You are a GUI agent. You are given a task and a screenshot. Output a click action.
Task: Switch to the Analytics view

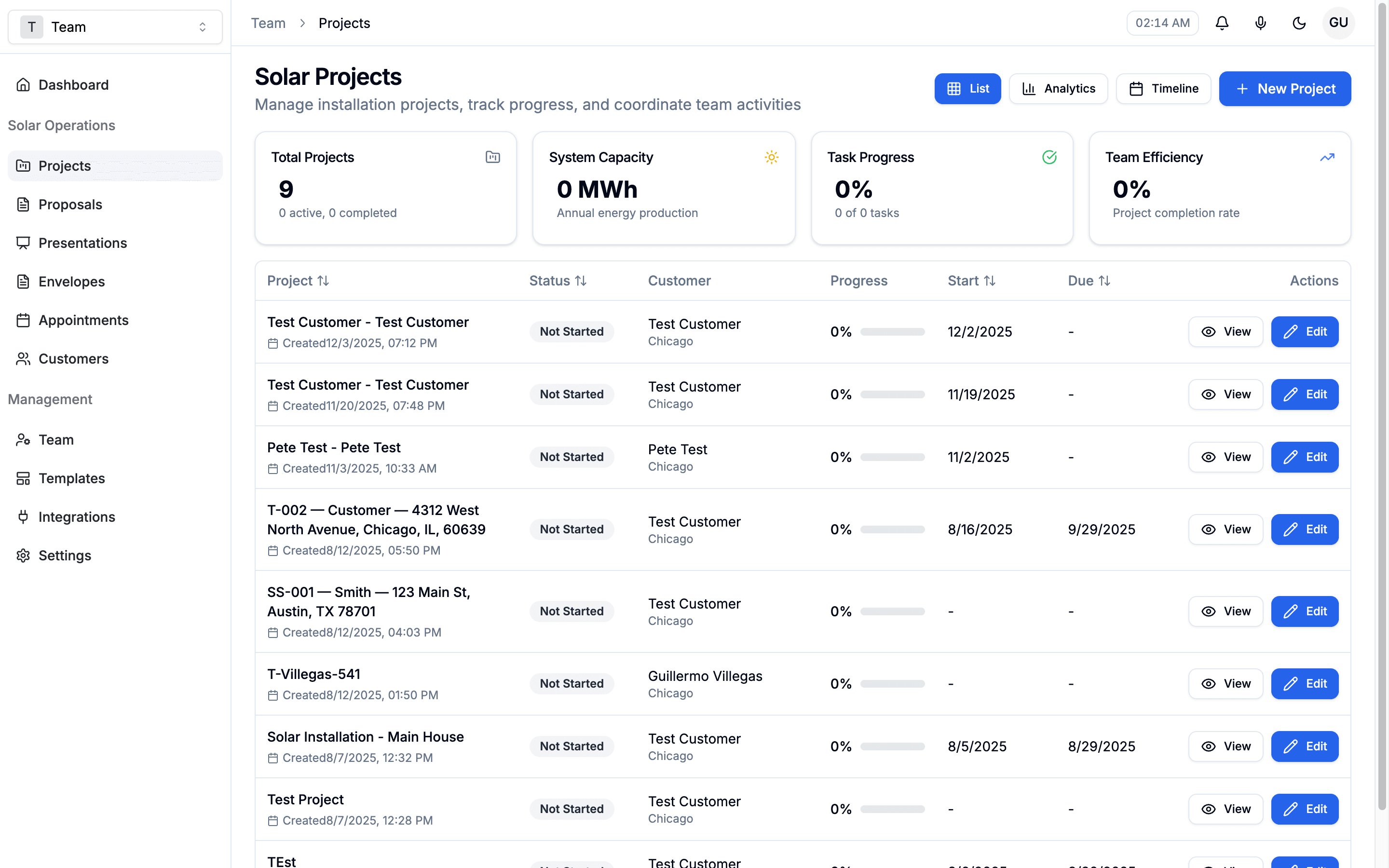pos(1059,88)
